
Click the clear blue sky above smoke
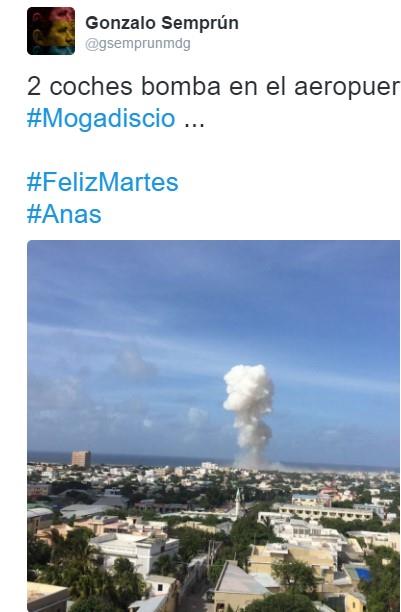[x=234, y=297]
